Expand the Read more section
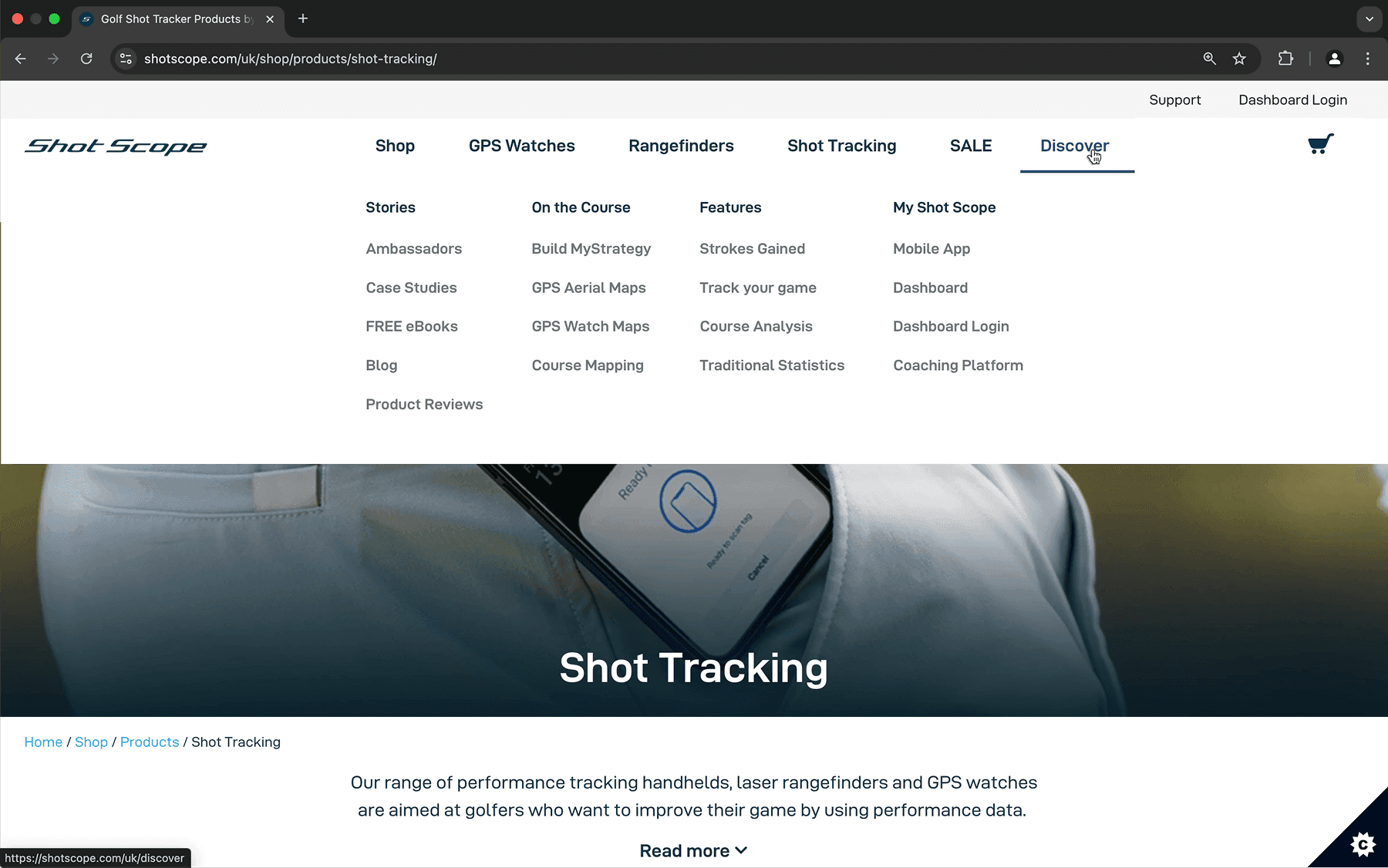Viewport: 1388px width, 868px height. 693,851
